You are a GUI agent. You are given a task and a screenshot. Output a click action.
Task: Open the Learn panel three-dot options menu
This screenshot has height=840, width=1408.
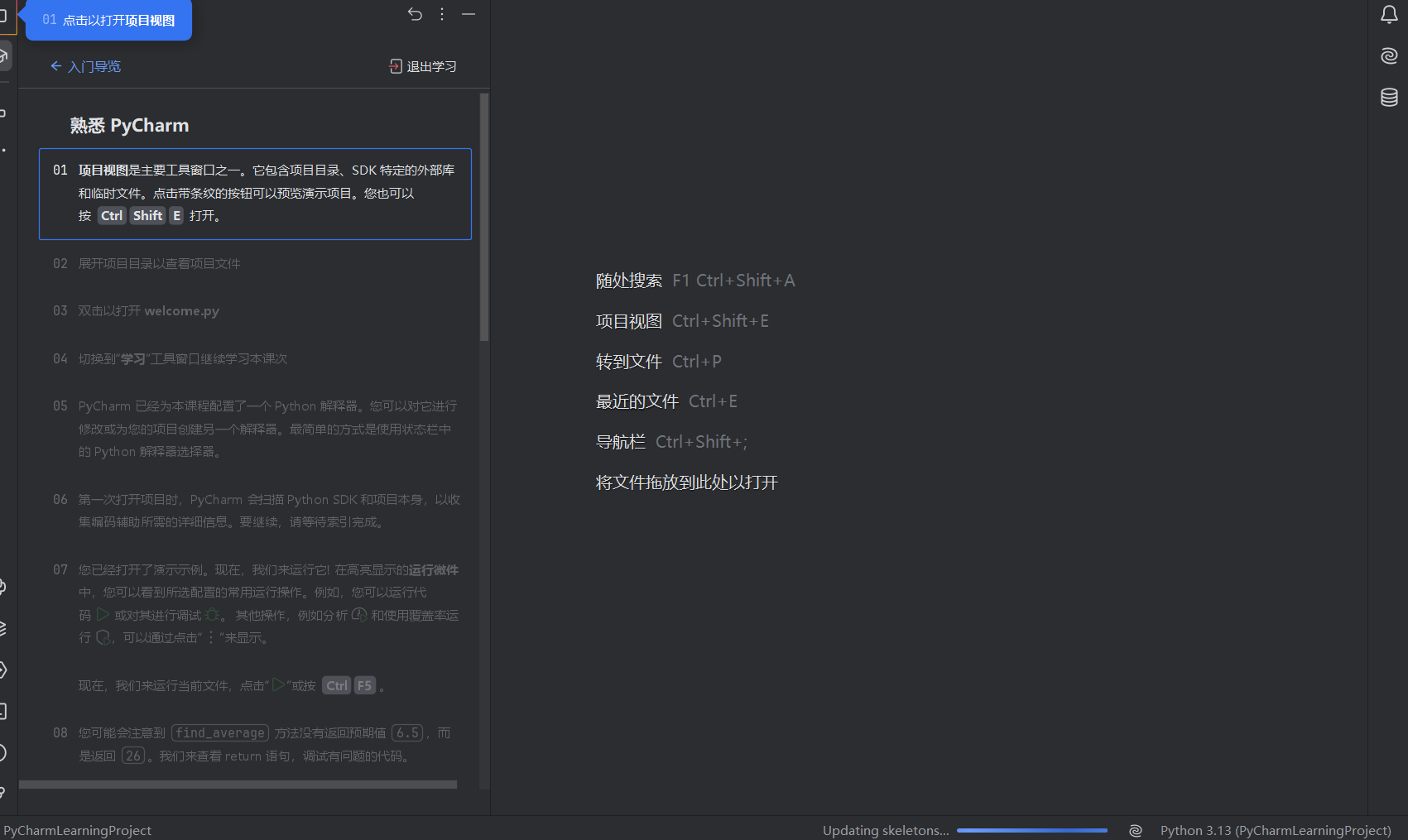pyautogui.click(x=442, y=14)
